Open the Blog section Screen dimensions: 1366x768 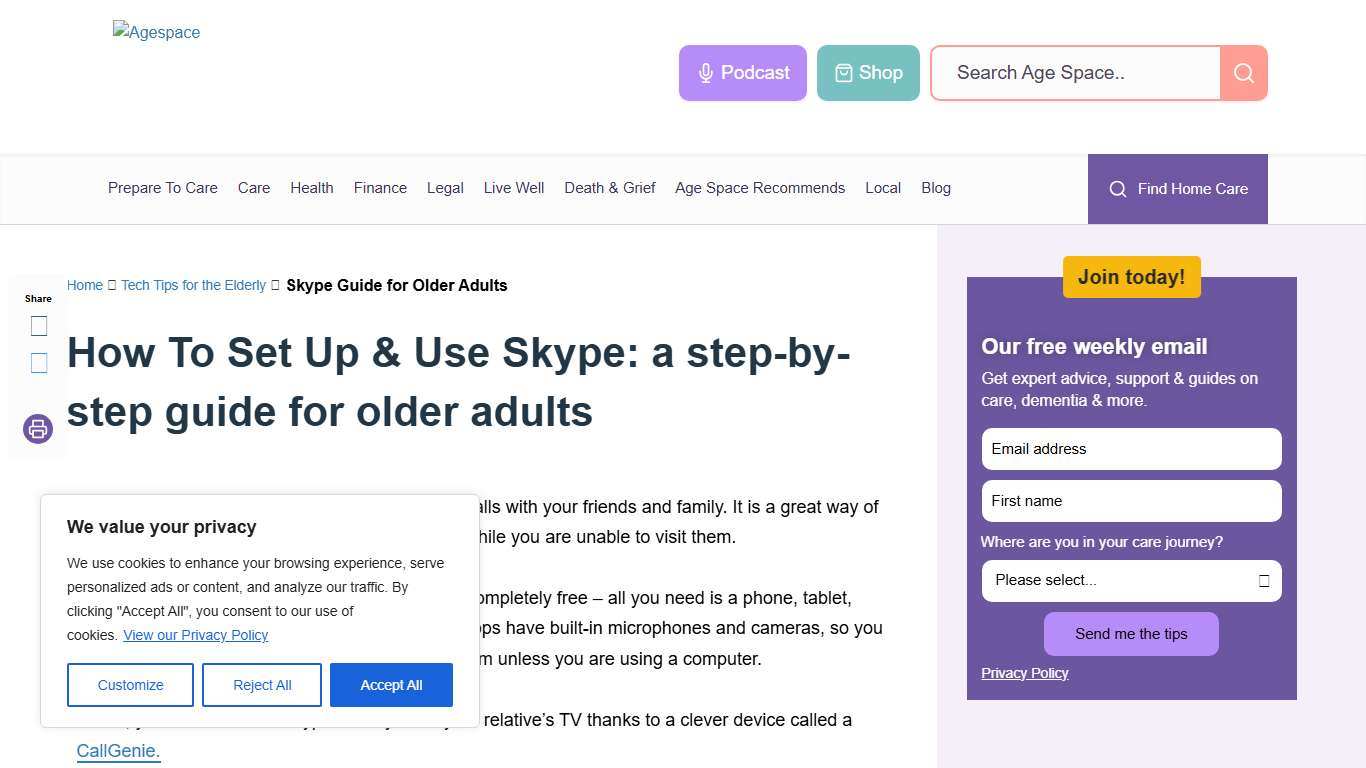pyautogui.click(x=935, y=188)
